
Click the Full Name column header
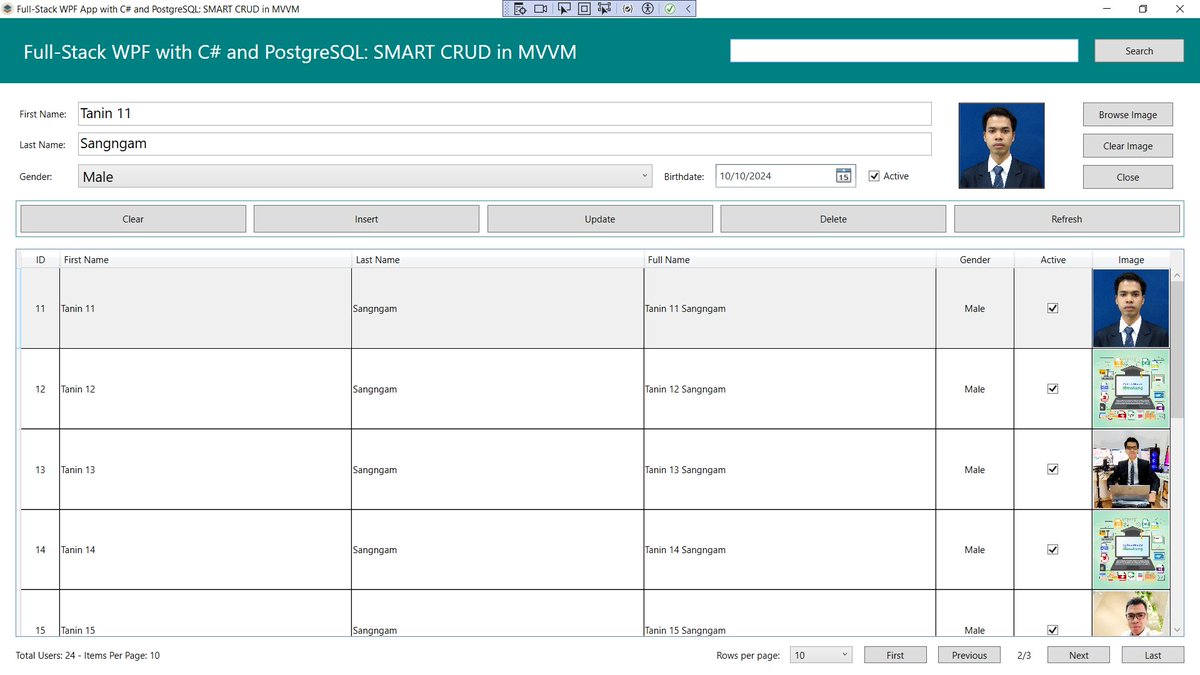[x=789, y=259]
